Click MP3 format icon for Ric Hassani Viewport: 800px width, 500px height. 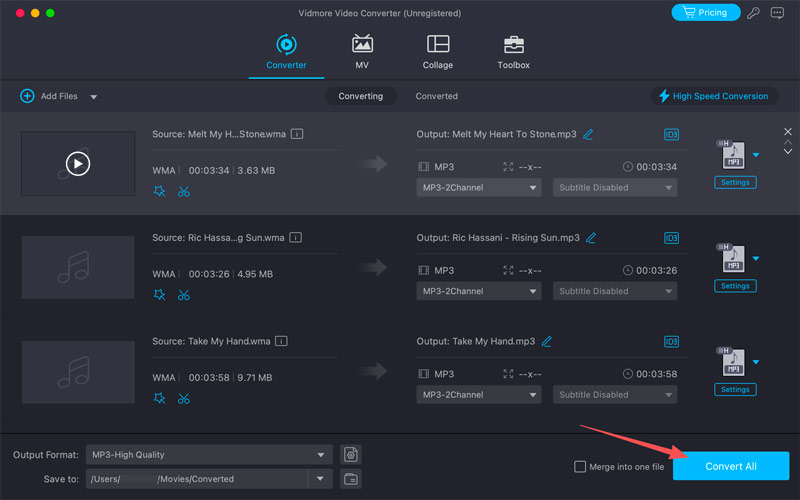tap(732, 258)
